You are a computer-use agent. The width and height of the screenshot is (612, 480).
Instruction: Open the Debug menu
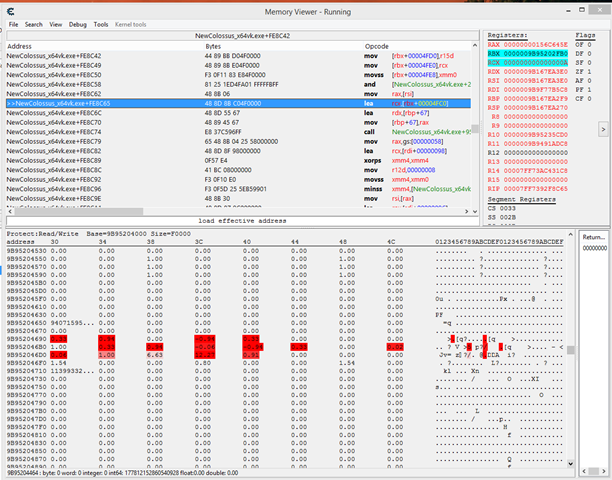point(78,23)
